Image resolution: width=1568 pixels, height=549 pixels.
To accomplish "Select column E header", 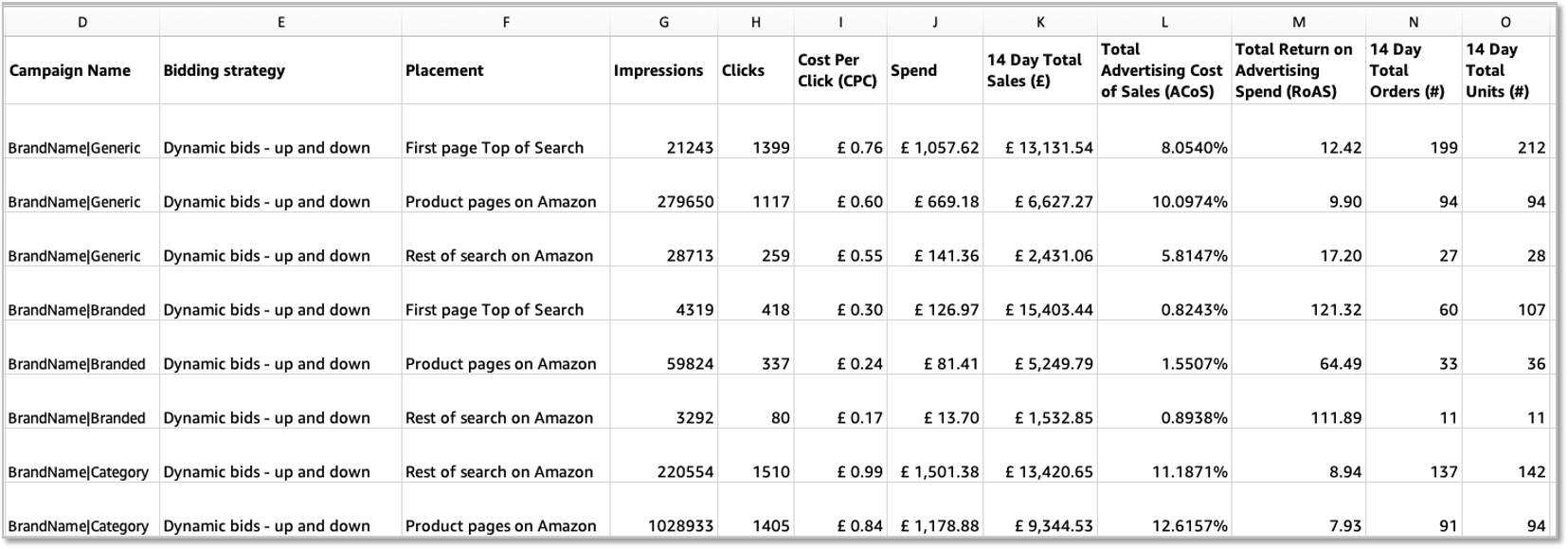I will (x=280, y=22).
